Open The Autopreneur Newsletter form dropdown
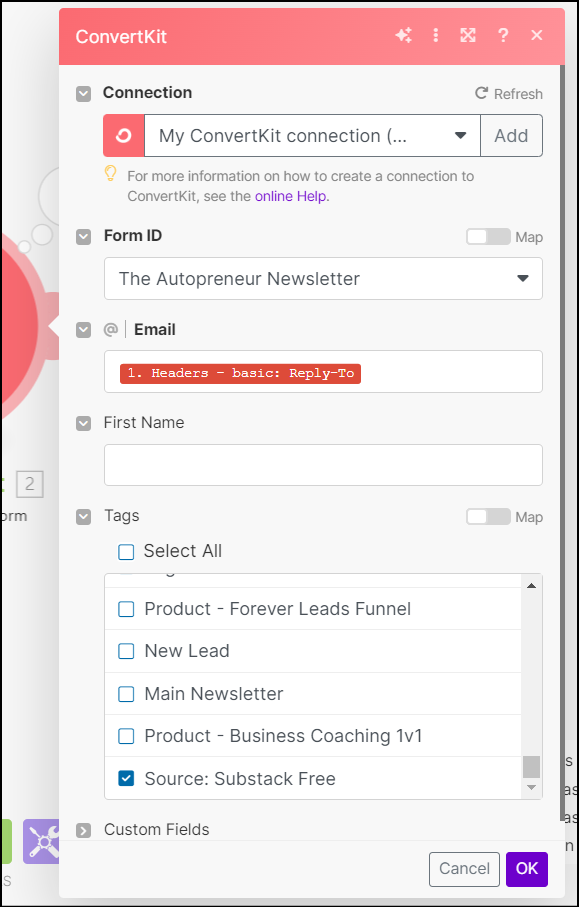Screen dimensions: 579x907 [x=323, y=279]
